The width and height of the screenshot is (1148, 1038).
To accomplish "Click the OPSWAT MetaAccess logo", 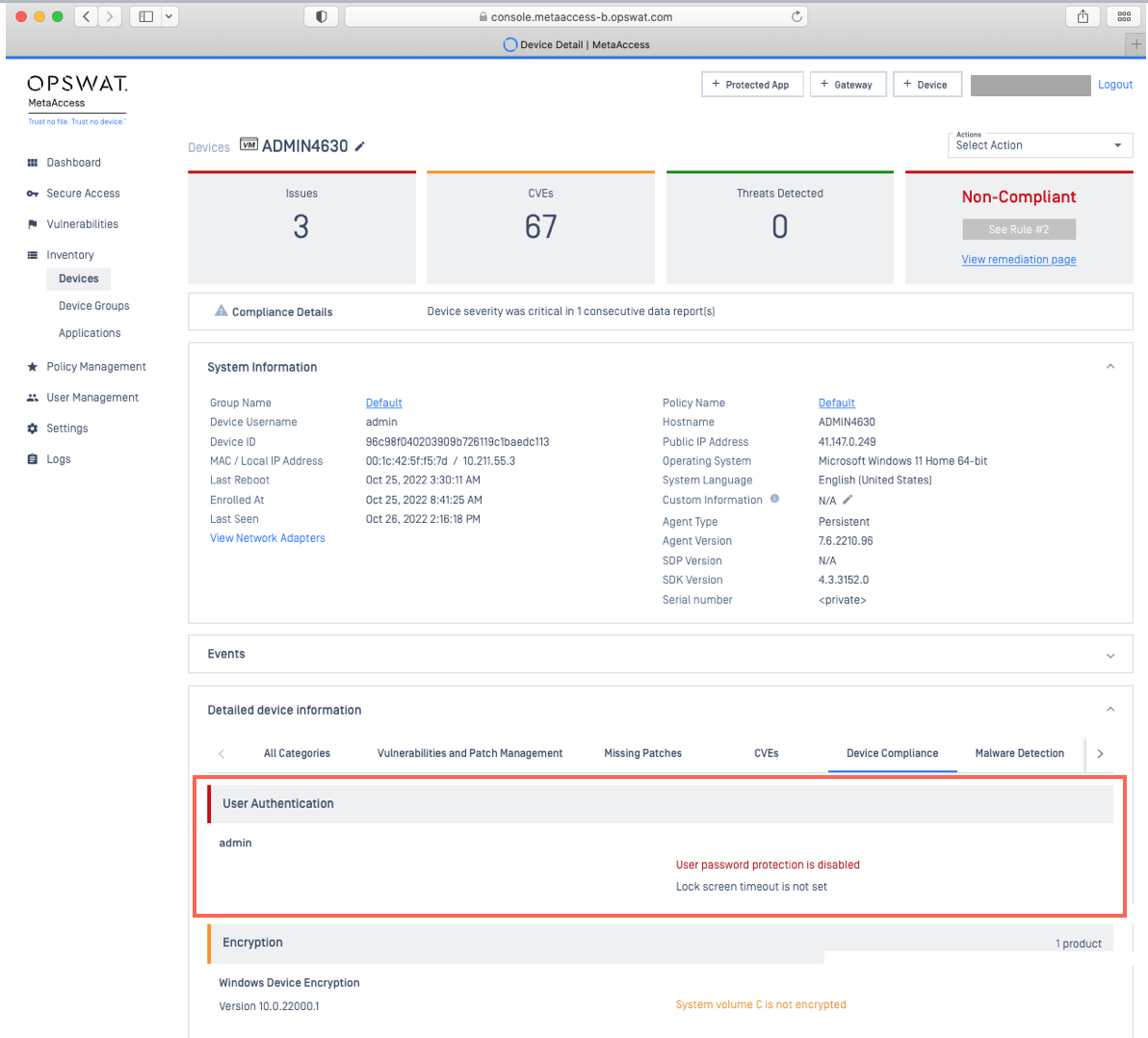I will [77, 99].
